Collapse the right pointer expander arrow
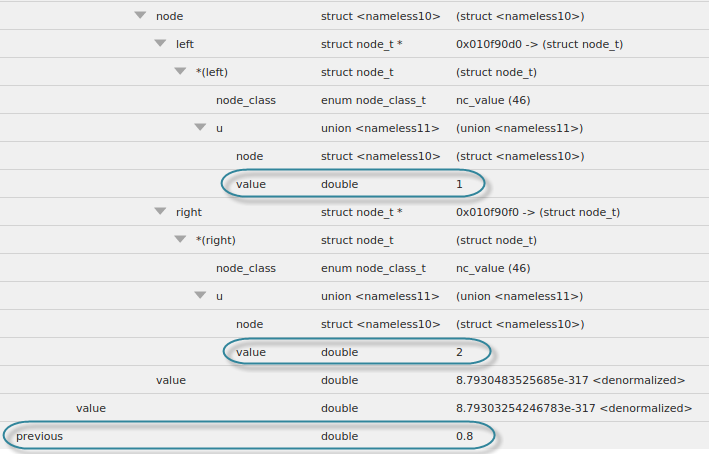Viewport: 709px width, 454px height. point(160,212)
